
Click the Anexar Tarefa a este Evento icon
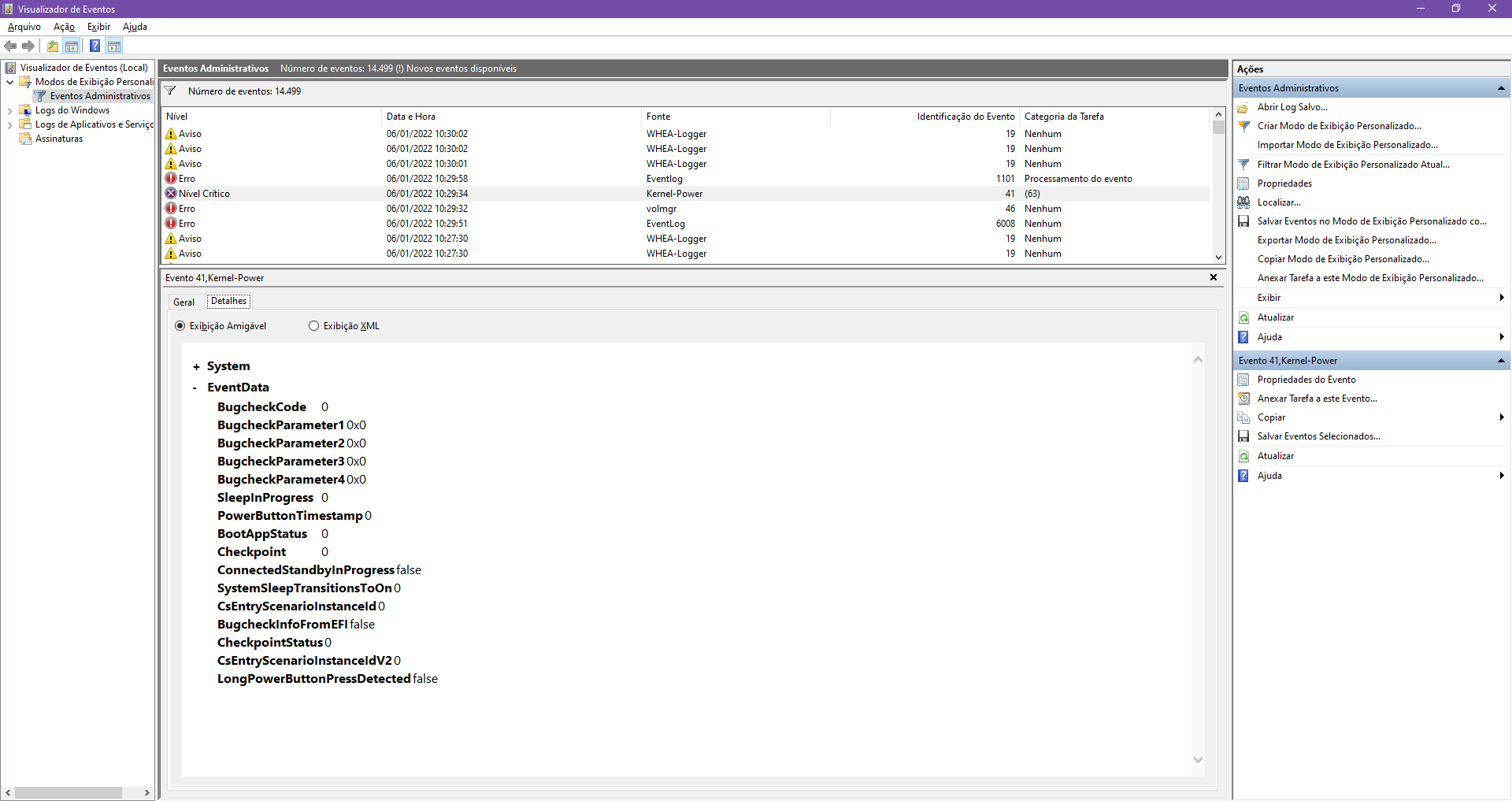click(1243, 399)
